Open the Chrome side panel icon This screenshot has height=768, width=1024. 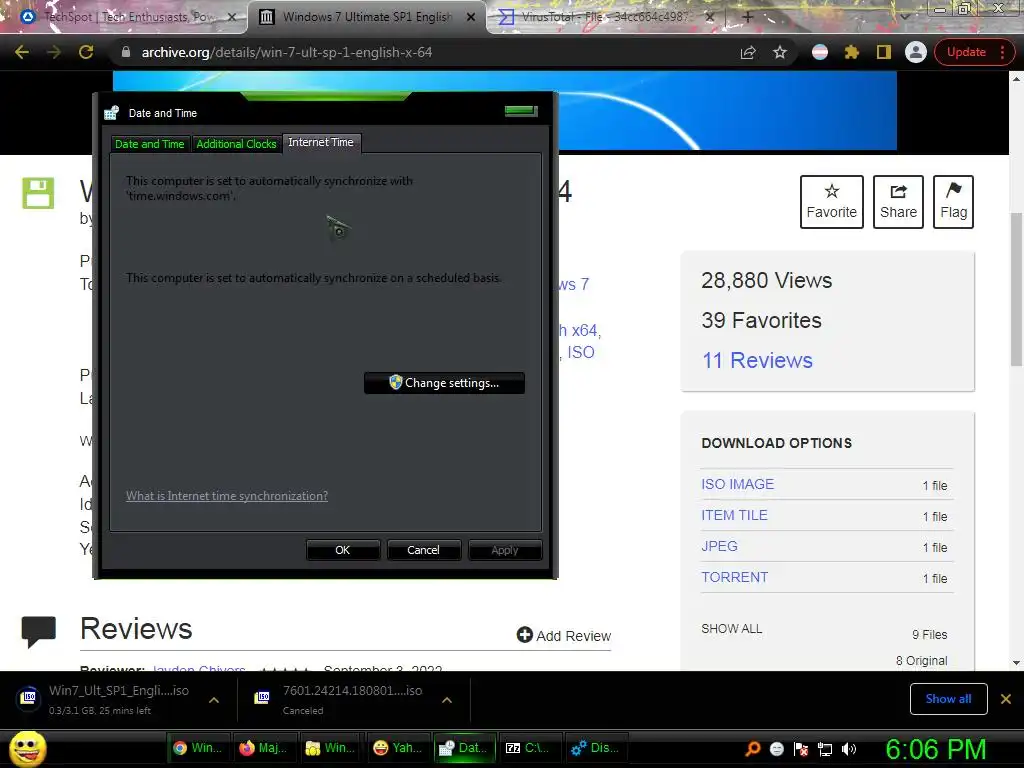click(884, 52)
